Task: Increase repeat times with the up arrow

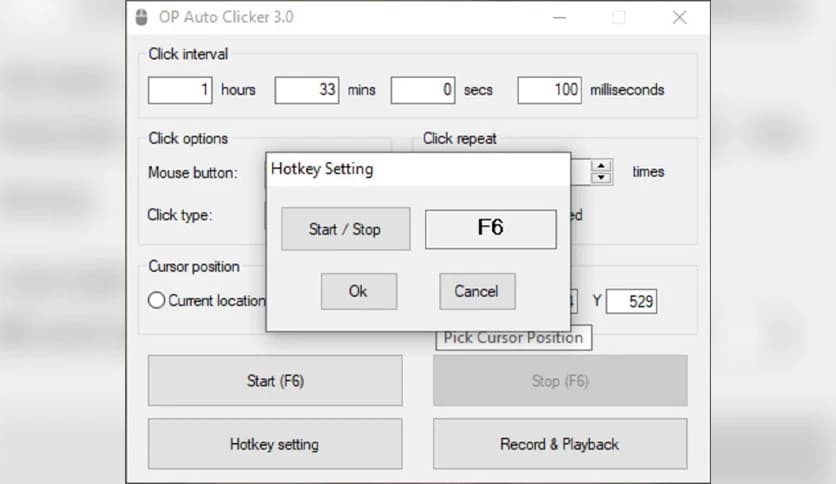Action: point(601,165)
